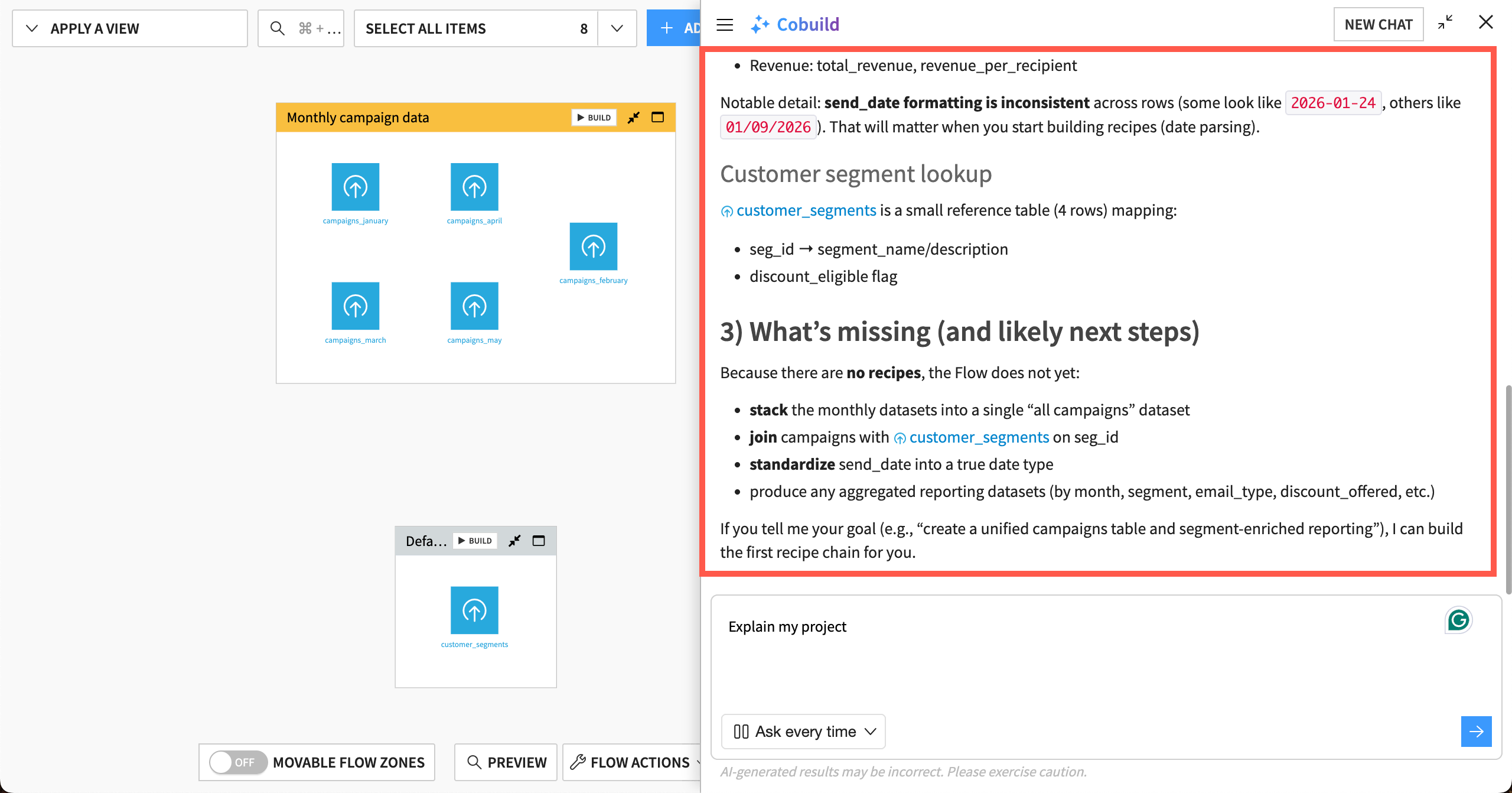
Task: Open the Ask every time permission dropdown
Action: click(803, 732)
